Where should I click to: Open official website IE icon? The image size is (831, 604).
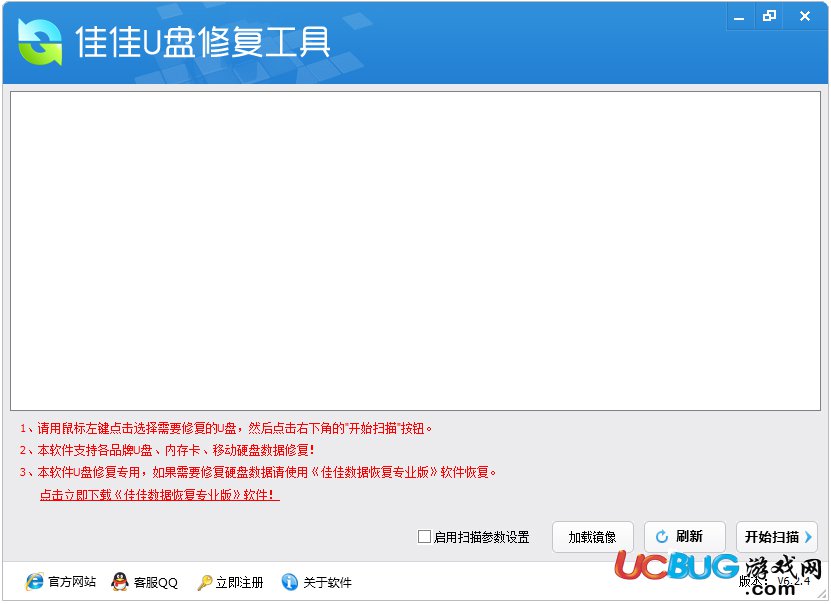[34, 582]
